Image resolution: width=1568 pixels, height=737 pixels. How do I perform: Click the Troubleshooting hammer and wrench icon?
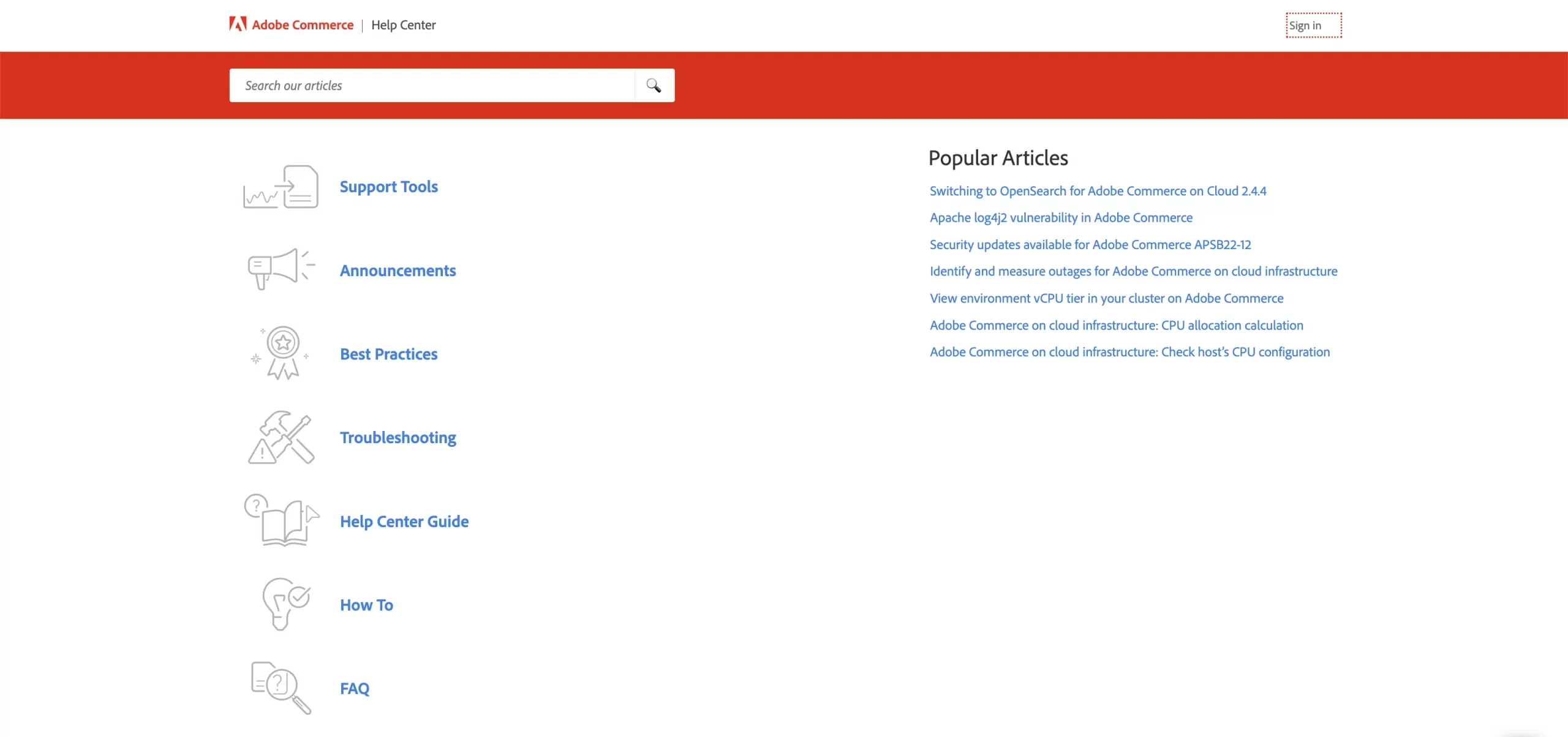[281, 437]
